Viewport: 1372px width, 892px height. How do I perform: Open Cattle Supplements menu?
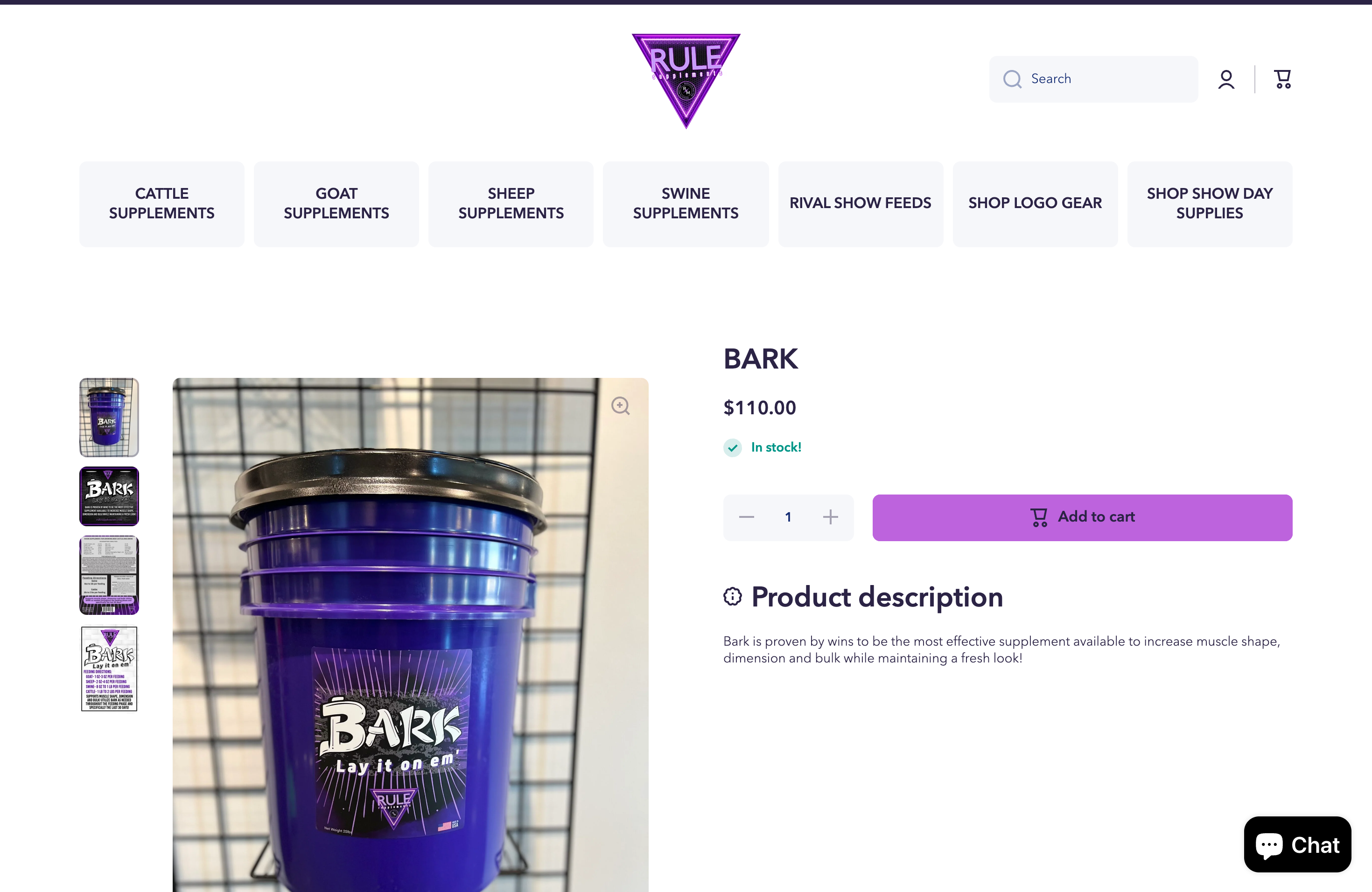point(161,203)
